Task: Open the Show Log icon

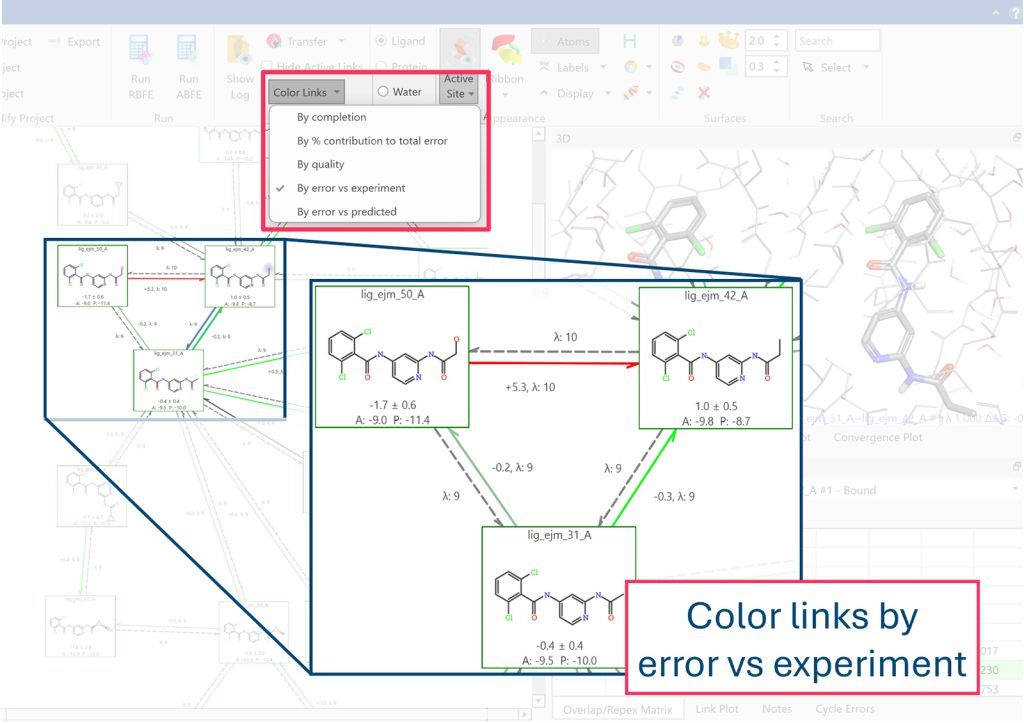Action: click(x=238, y=51)
